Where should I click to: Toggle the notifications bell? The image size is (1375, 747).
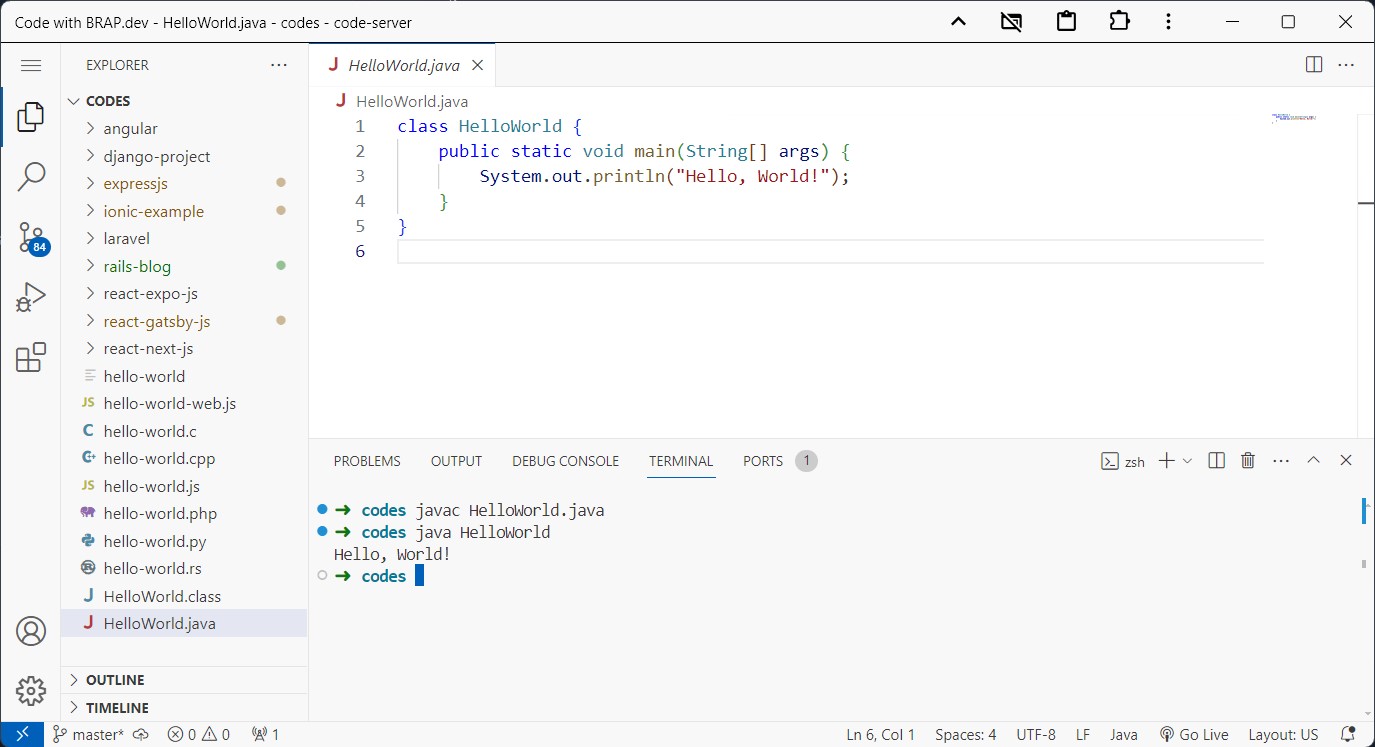(x=1347, y=734)
